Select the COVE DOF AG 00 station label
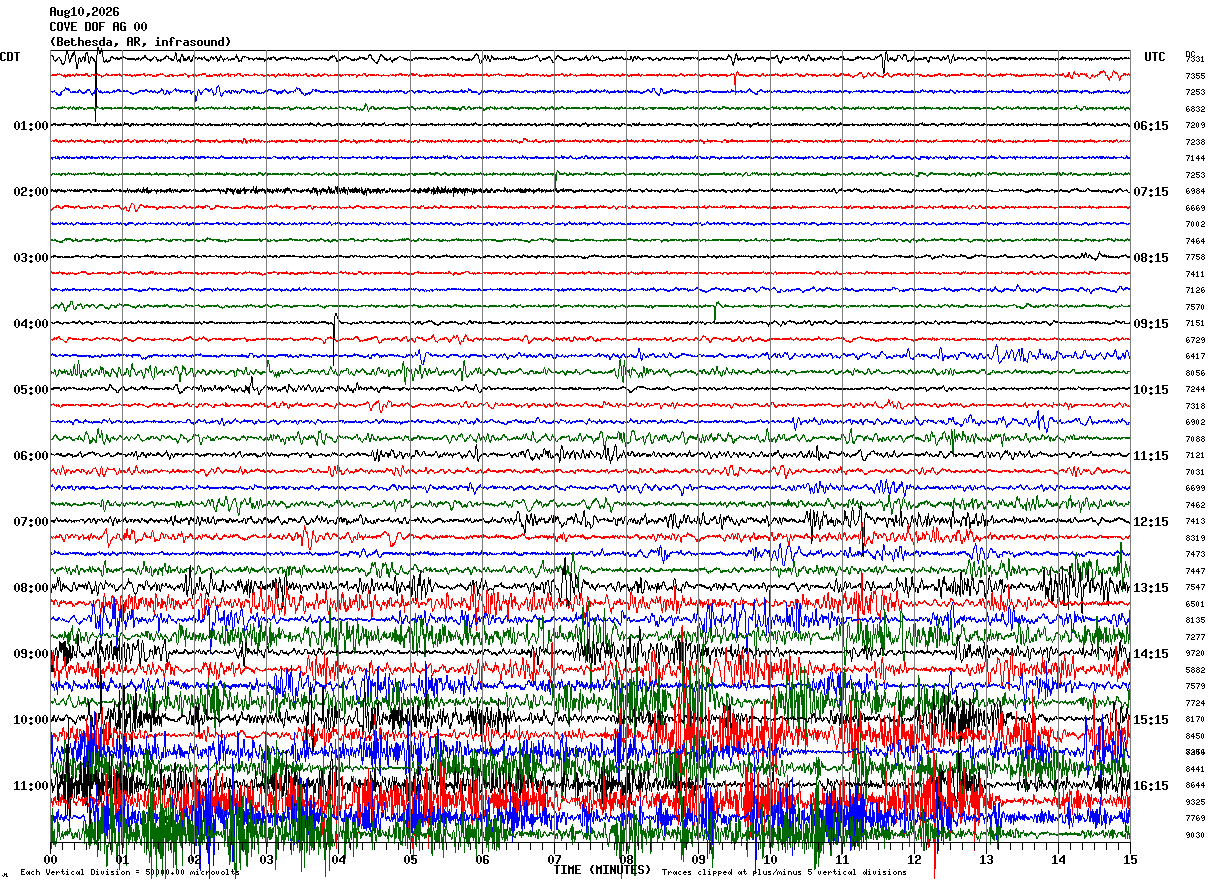1210x886 pixels. (x=98, y=27)
